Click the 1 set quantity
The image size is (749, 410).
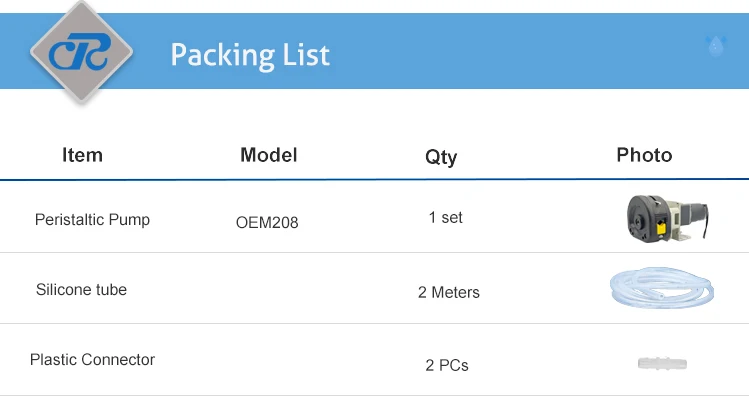click(x=445, y=217)
